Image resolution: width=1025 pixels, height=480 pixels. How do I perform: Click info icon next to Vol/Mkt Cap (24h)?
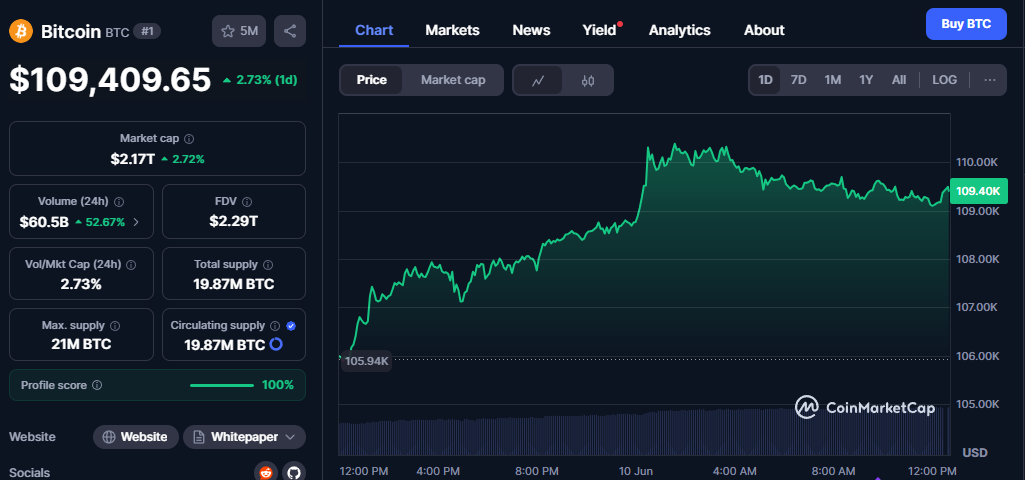tap(131, 265)
